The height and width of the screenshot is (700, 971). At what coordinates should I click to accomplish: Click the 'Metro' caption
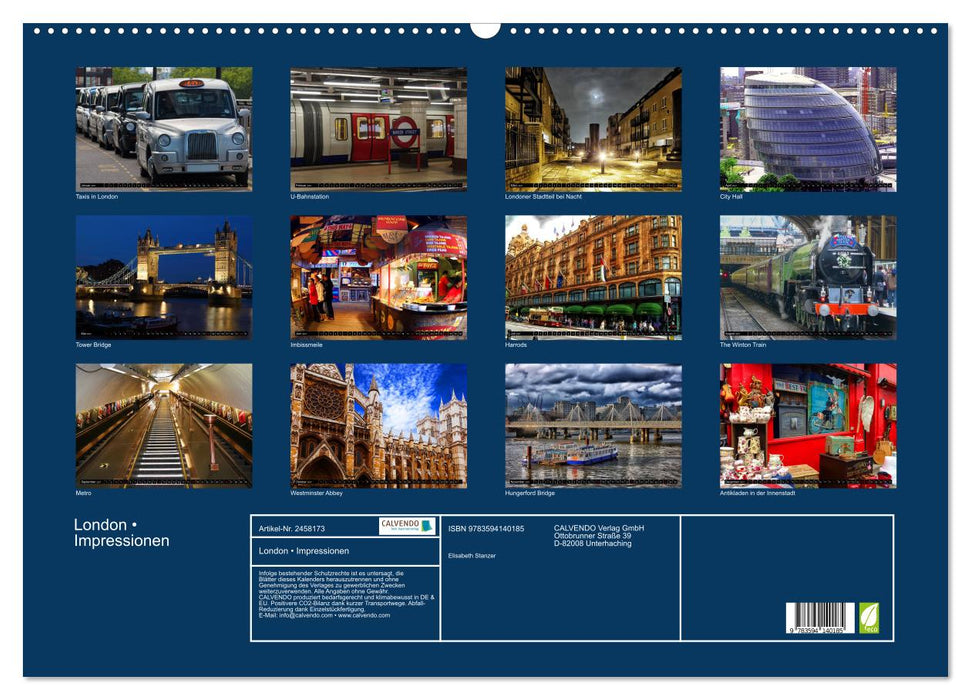coord(84,493)
